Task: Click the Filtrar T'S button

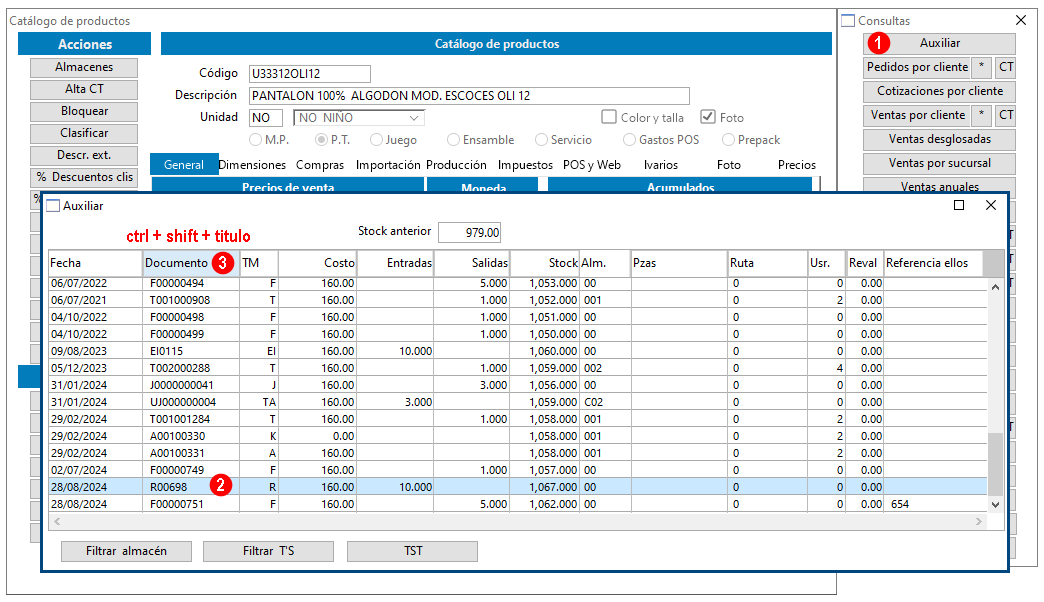Action: 268,551
